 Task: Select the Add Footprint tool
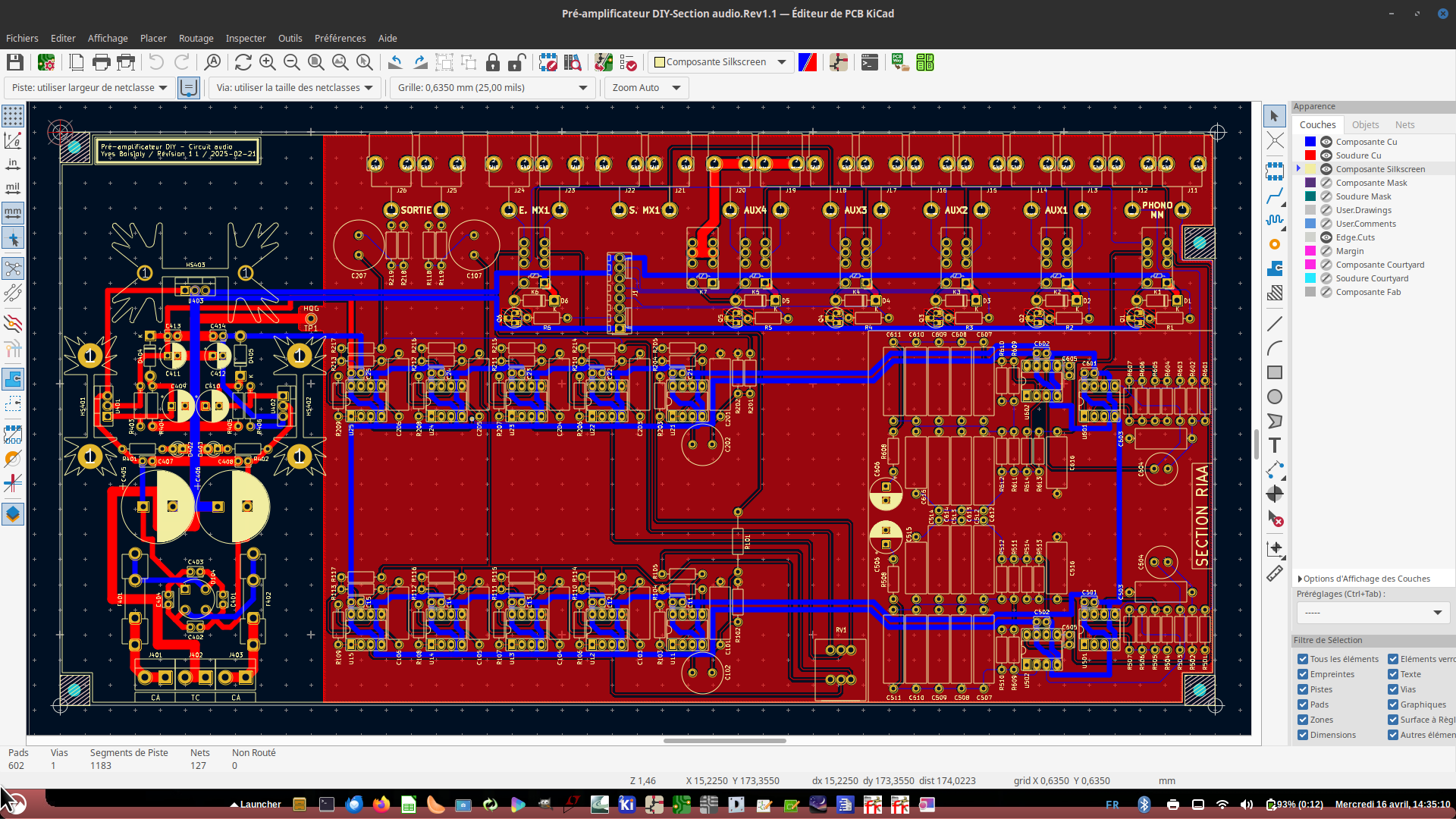pyautogui.click(x=1275, y=171)
